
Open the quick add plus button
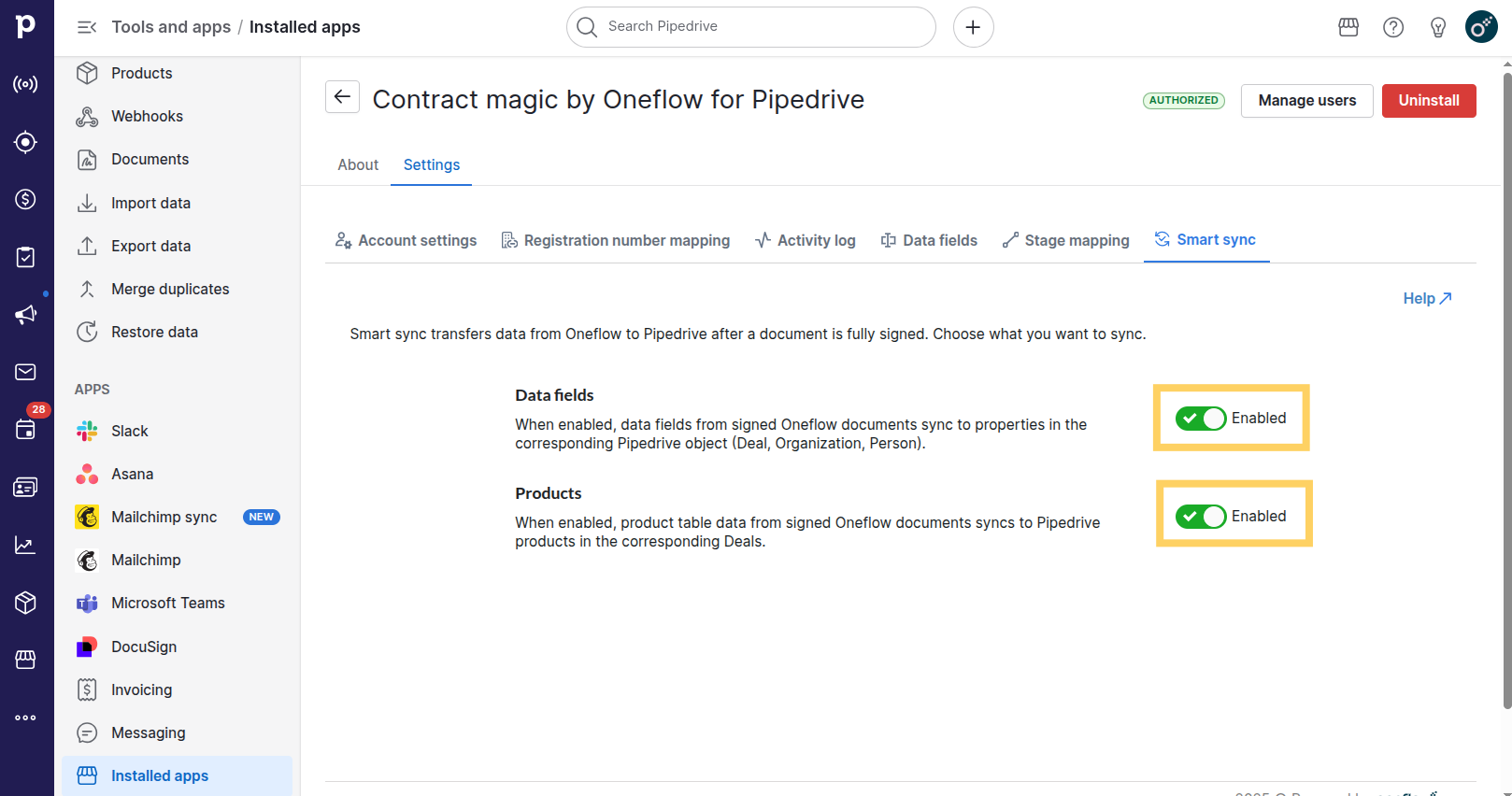(x=973, y=27)
